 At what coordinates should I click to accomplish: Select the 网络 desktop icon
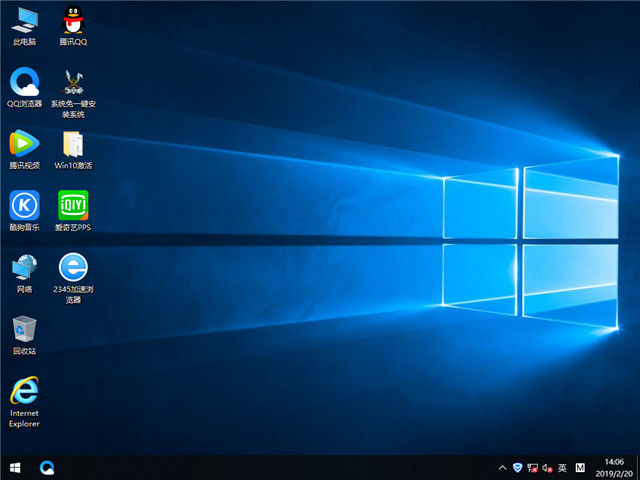tap(24, 273)
